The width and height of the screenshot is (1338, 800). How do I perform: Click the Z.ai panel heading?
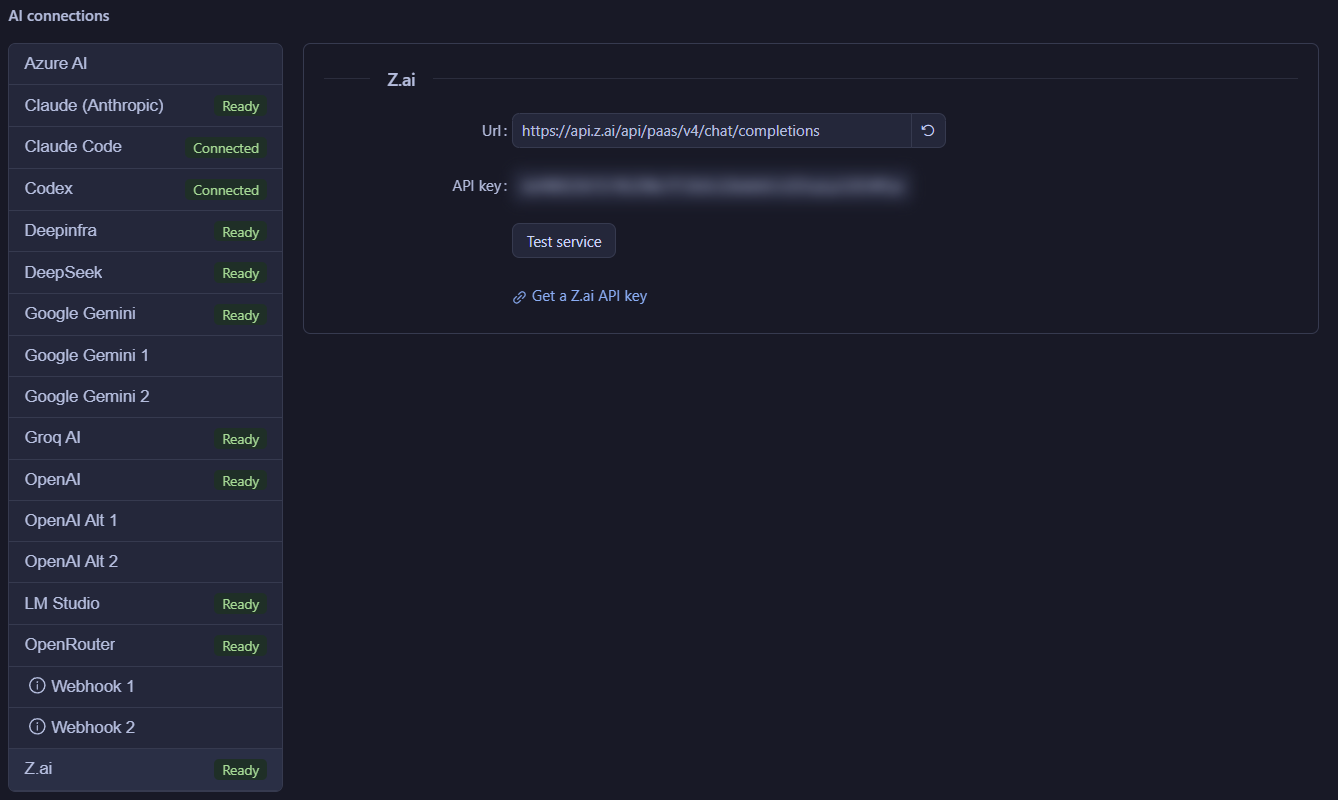coord(401,80)
